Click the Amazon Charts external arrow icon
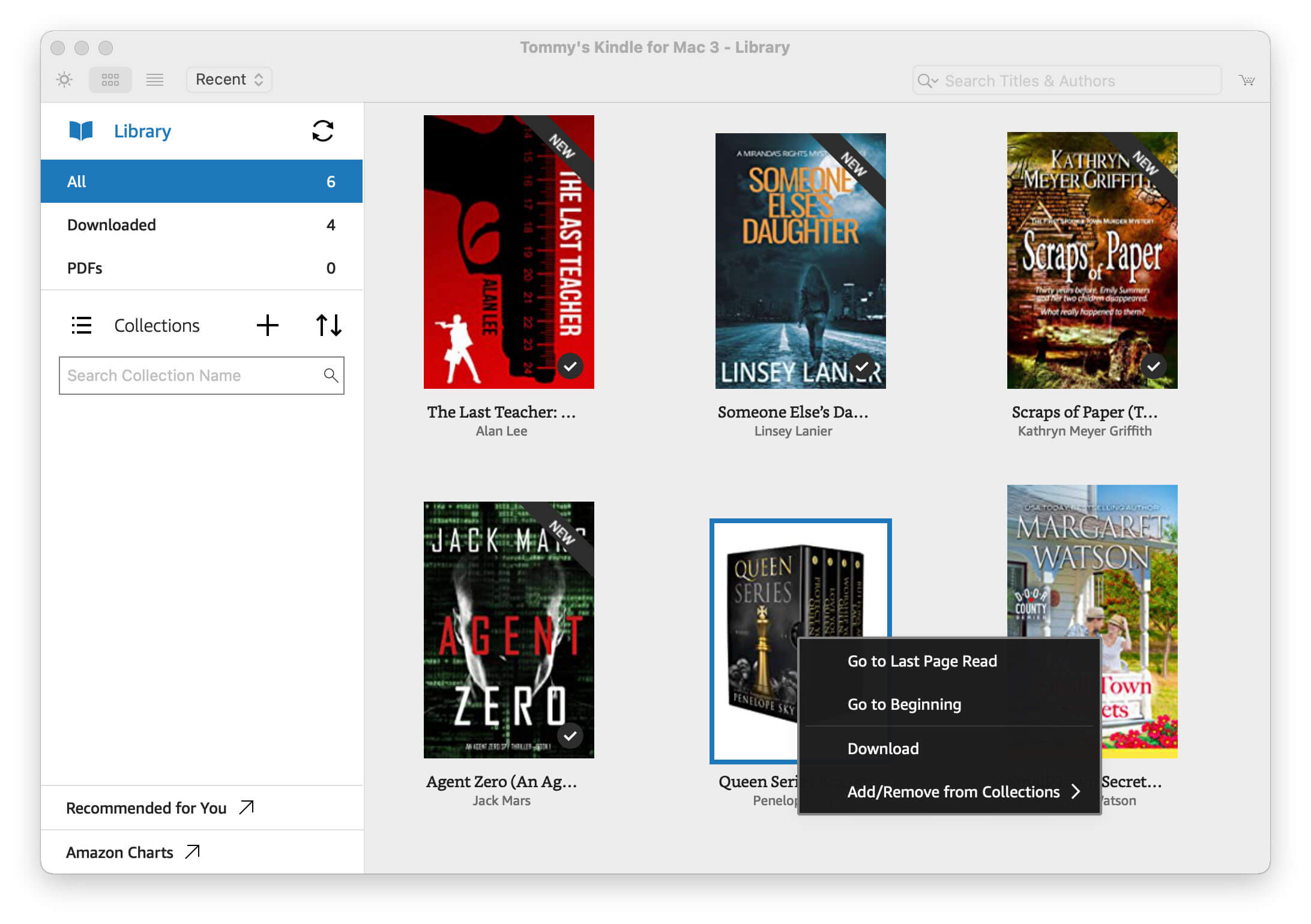The height and width of the screenshot is (924, 1311). [193, 852]
